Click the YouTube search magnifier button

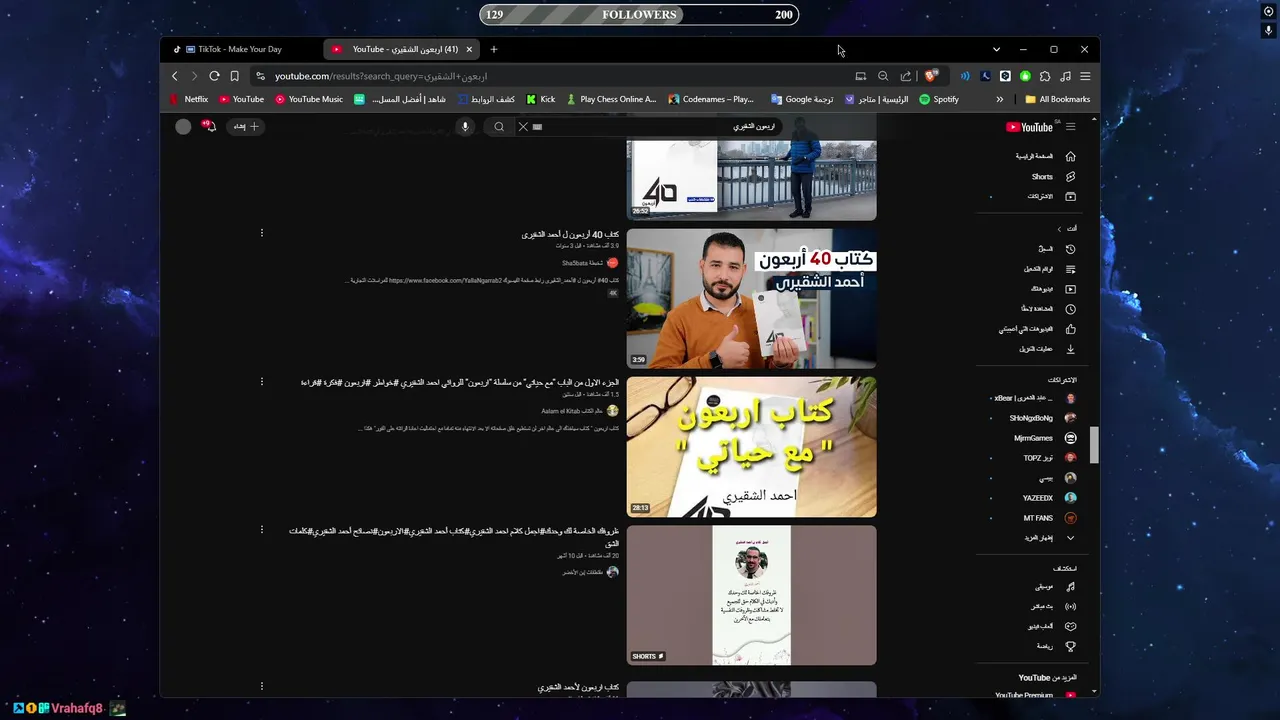point(499,127)
